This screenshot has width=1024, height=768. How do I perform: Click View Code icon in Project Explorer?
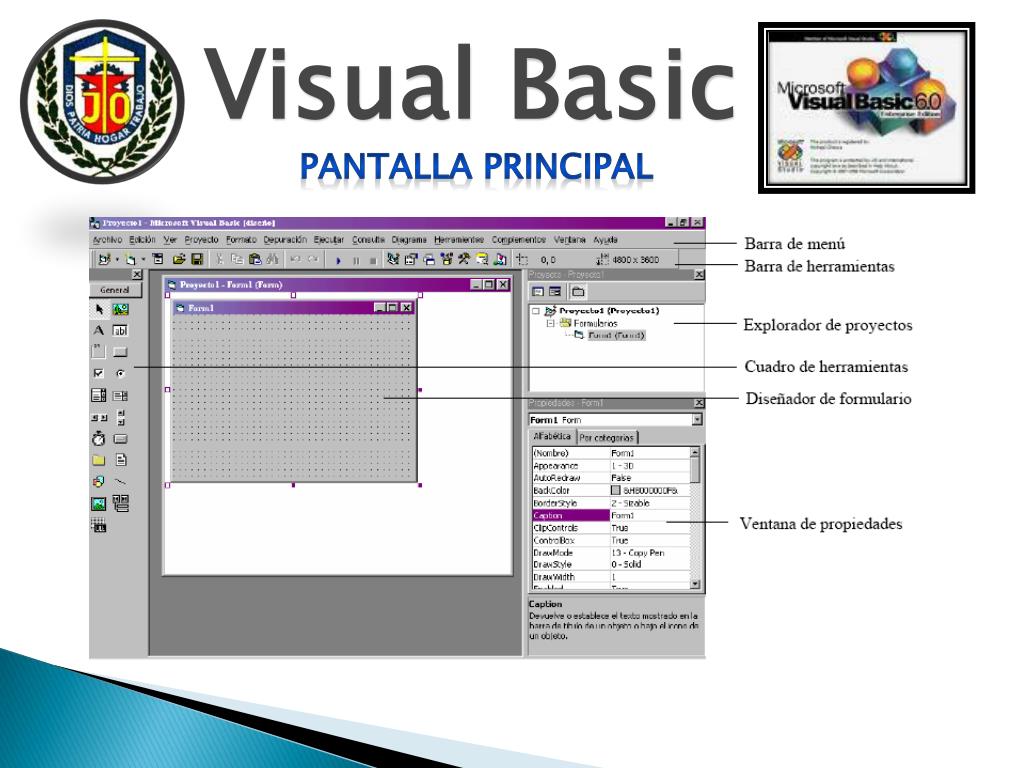(538, 292)
